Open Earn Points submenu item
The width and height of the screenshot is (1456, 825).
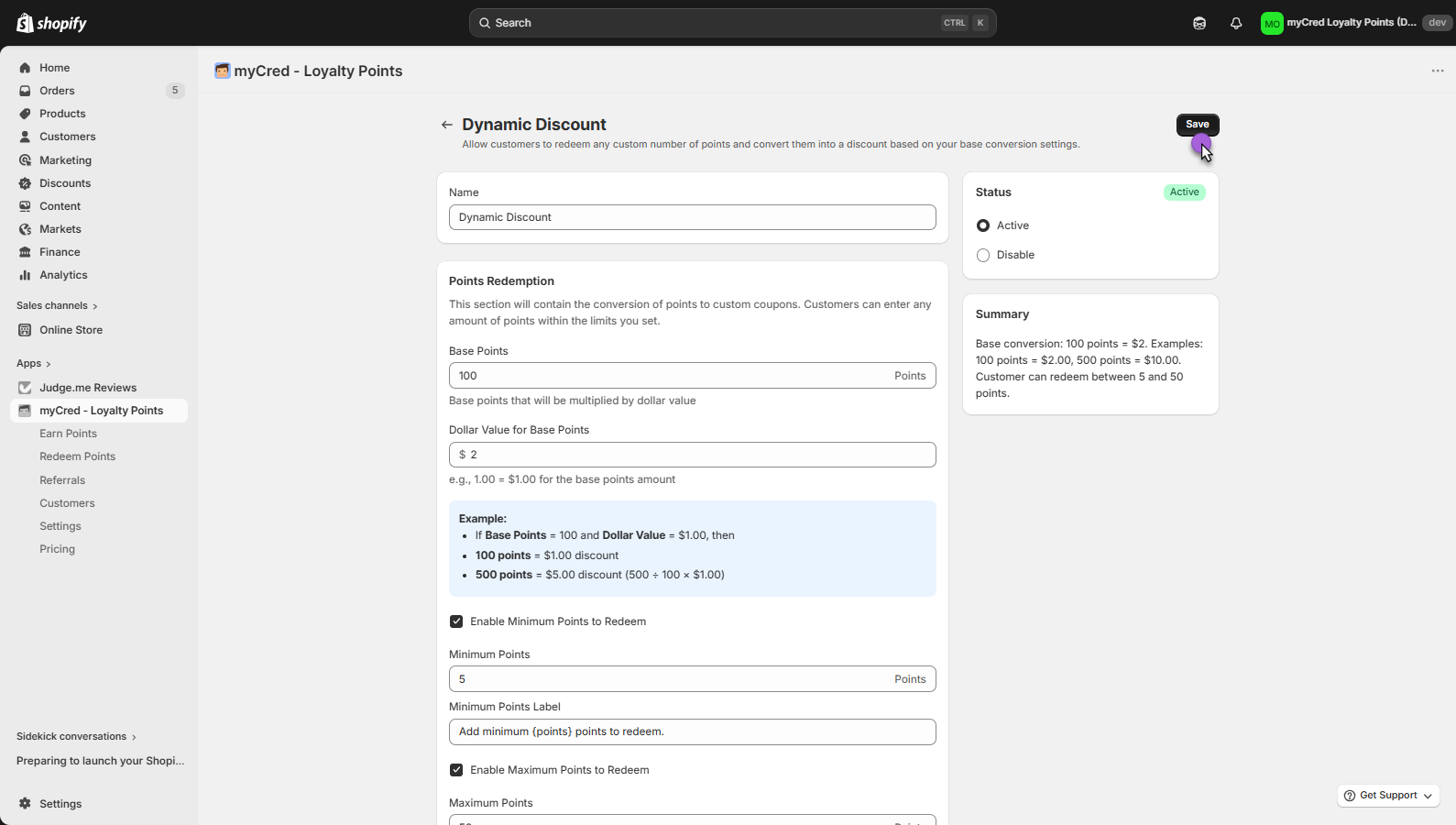coord(68,434)
